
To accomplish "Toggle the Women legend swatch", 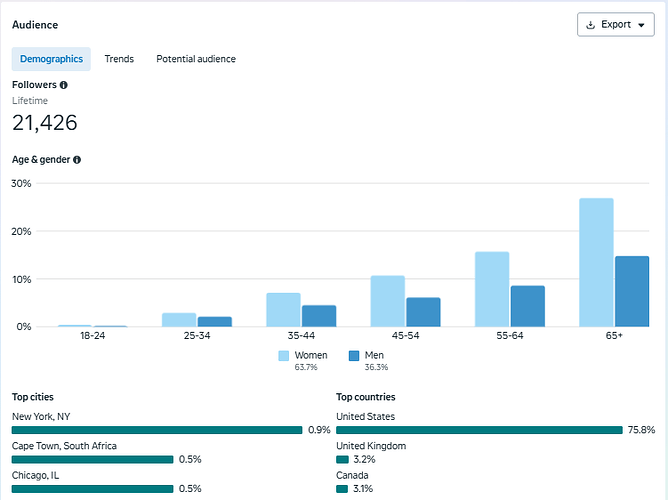I will tap(283, 356).
